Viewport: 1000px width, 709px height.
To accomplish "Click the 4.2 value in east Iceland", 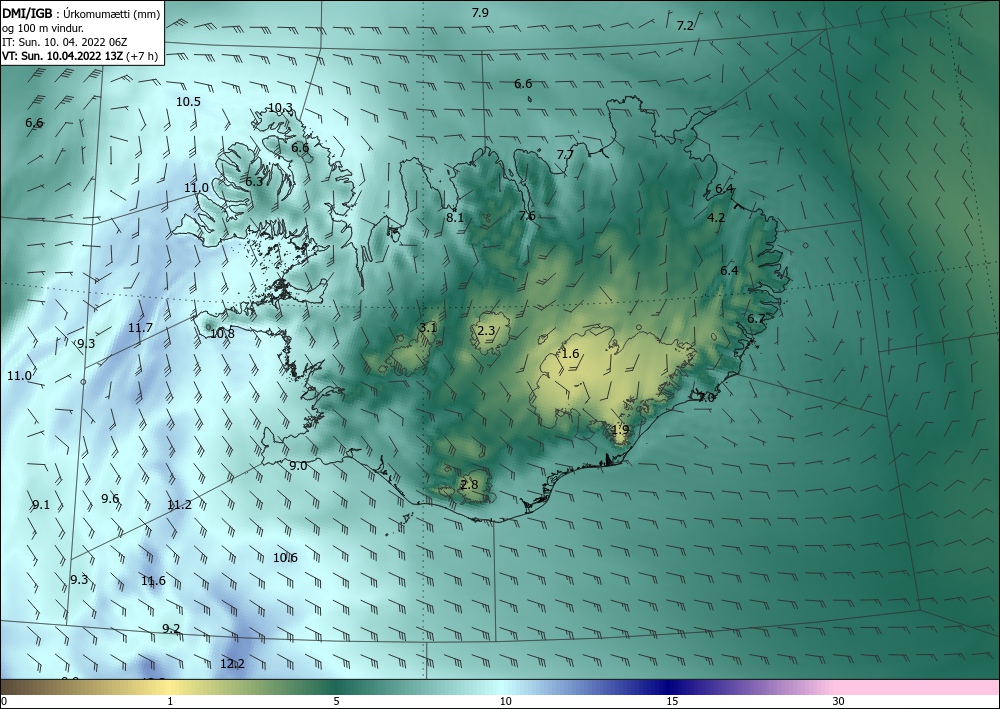I will tap(716, 218).
